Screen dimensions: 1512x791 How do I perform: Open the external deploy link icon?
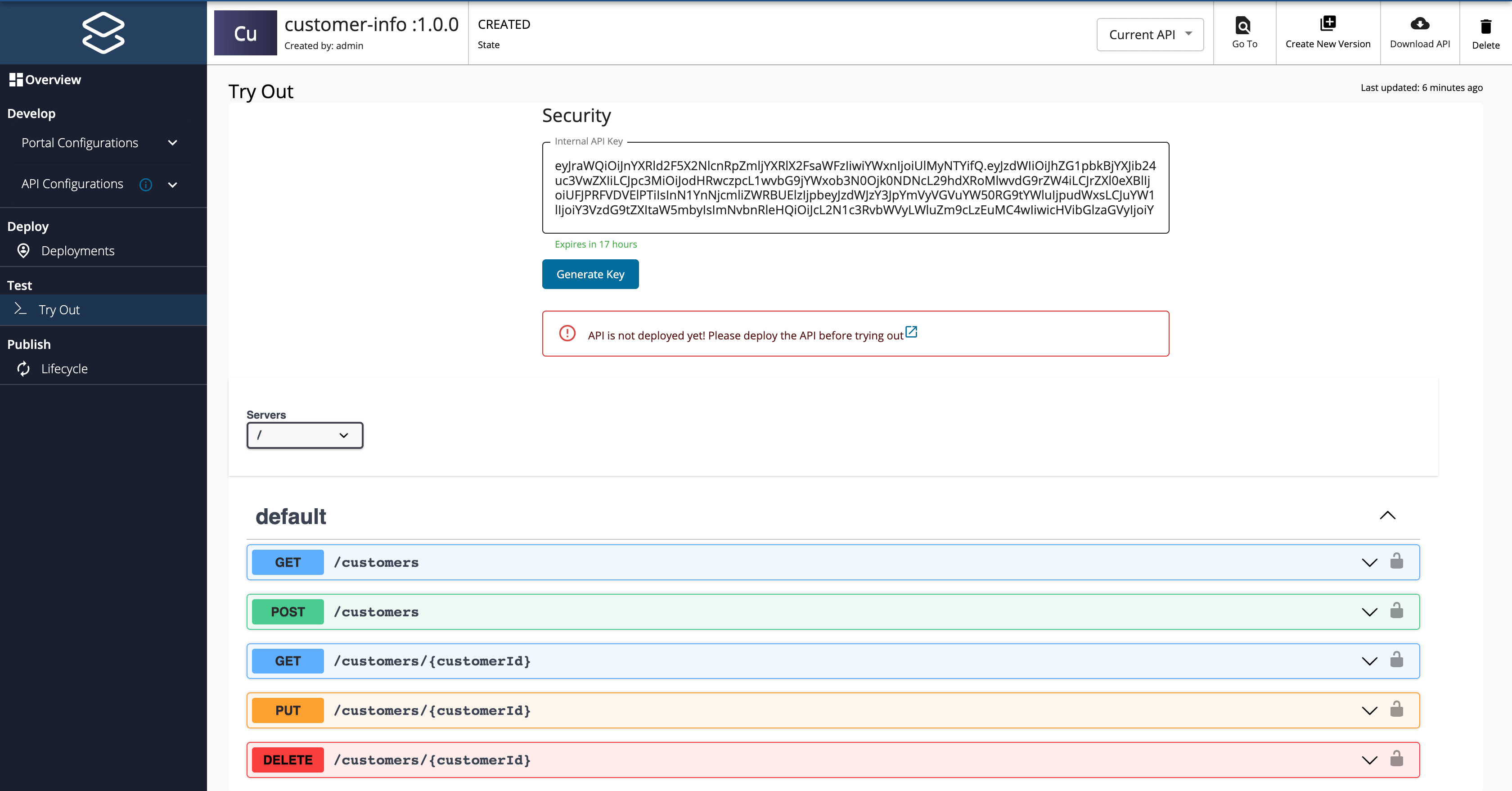point(911,332)
